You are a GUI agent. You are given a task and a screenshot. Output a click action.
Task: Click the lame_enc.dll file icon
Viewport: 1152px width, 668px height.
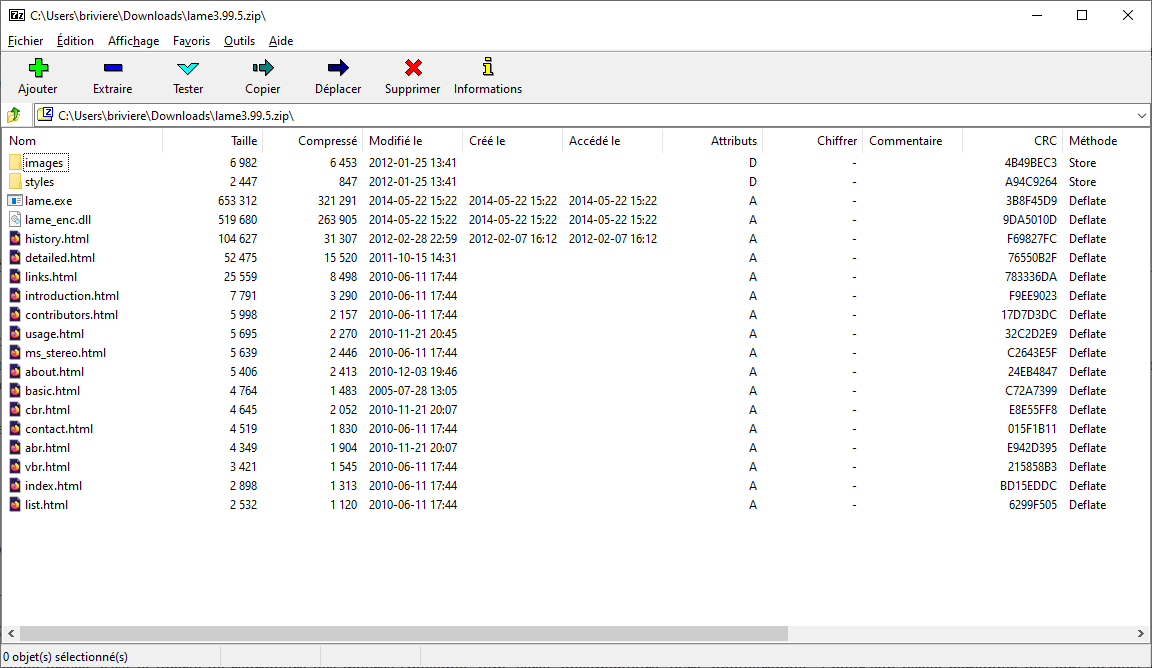(15, 220)
